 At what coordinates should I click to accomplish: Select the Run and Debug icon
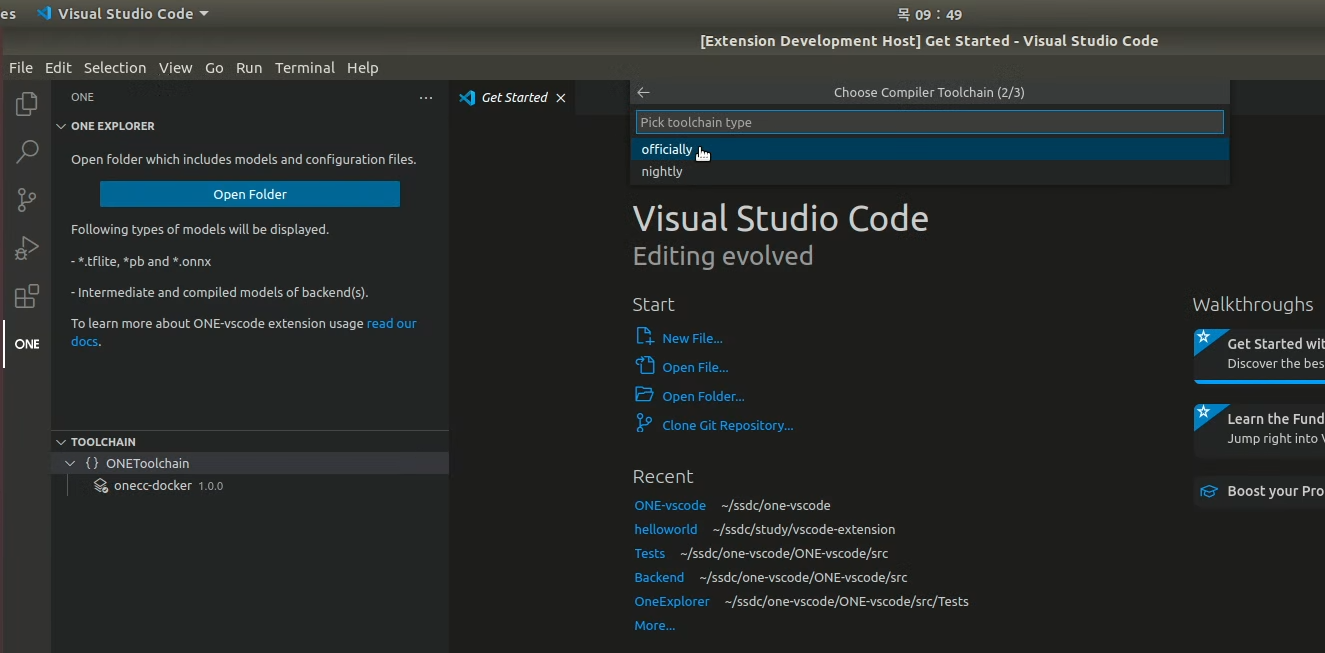26,248
